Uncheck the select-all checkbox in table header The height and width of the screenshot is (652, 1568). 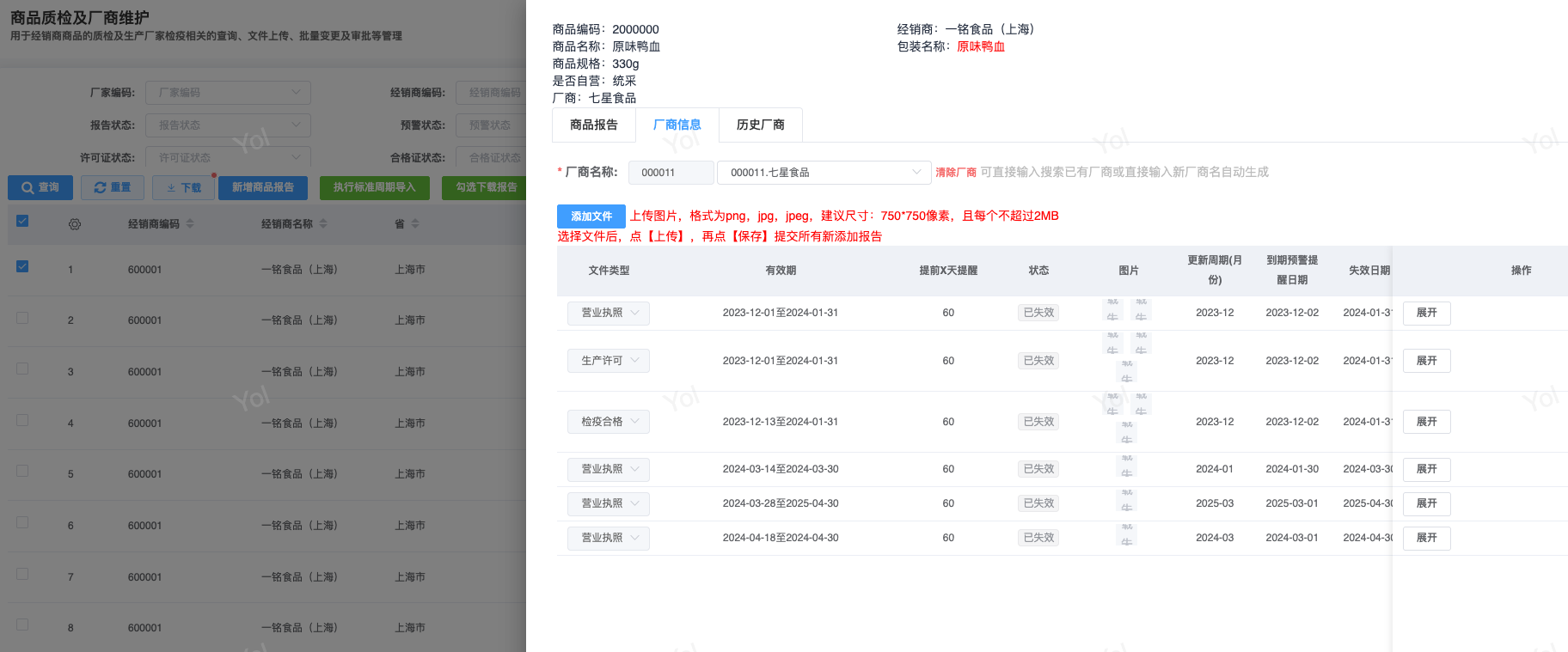(22, 221)
